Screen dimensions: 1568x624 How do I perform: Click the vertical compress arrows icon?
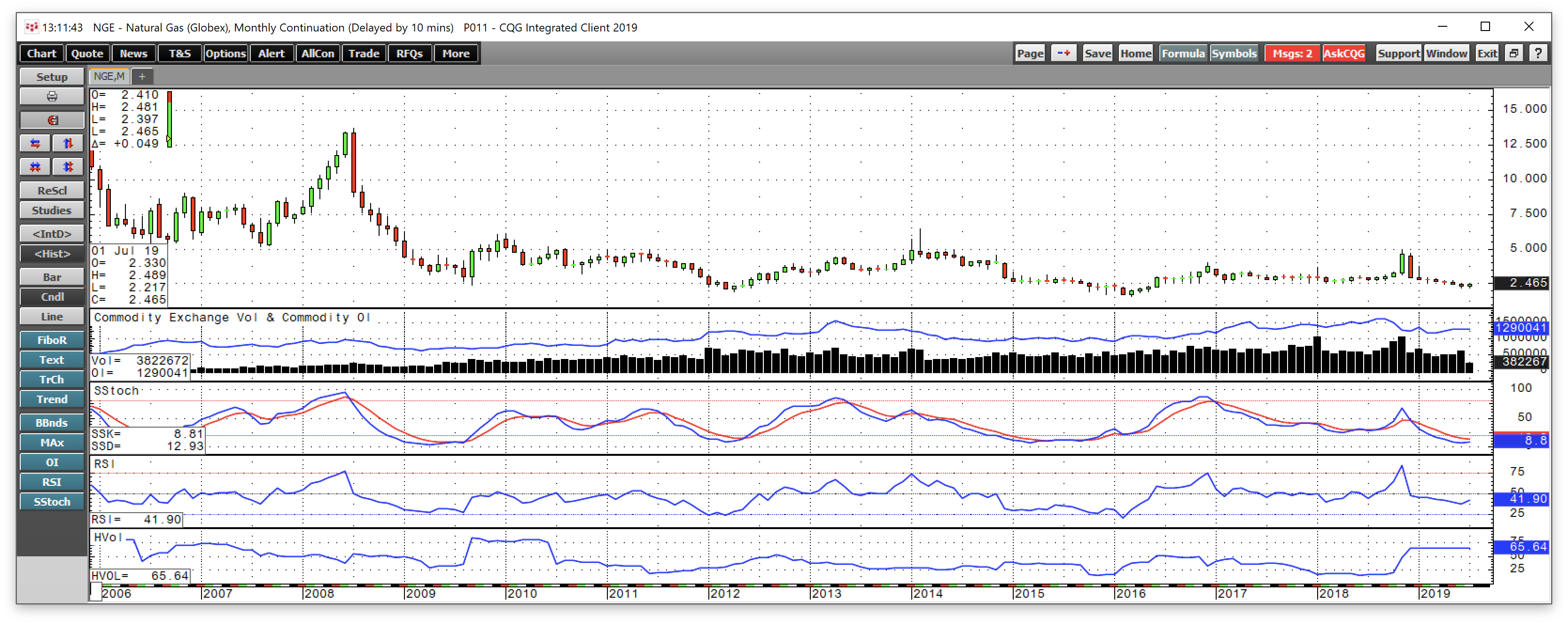tap(68, 166)
